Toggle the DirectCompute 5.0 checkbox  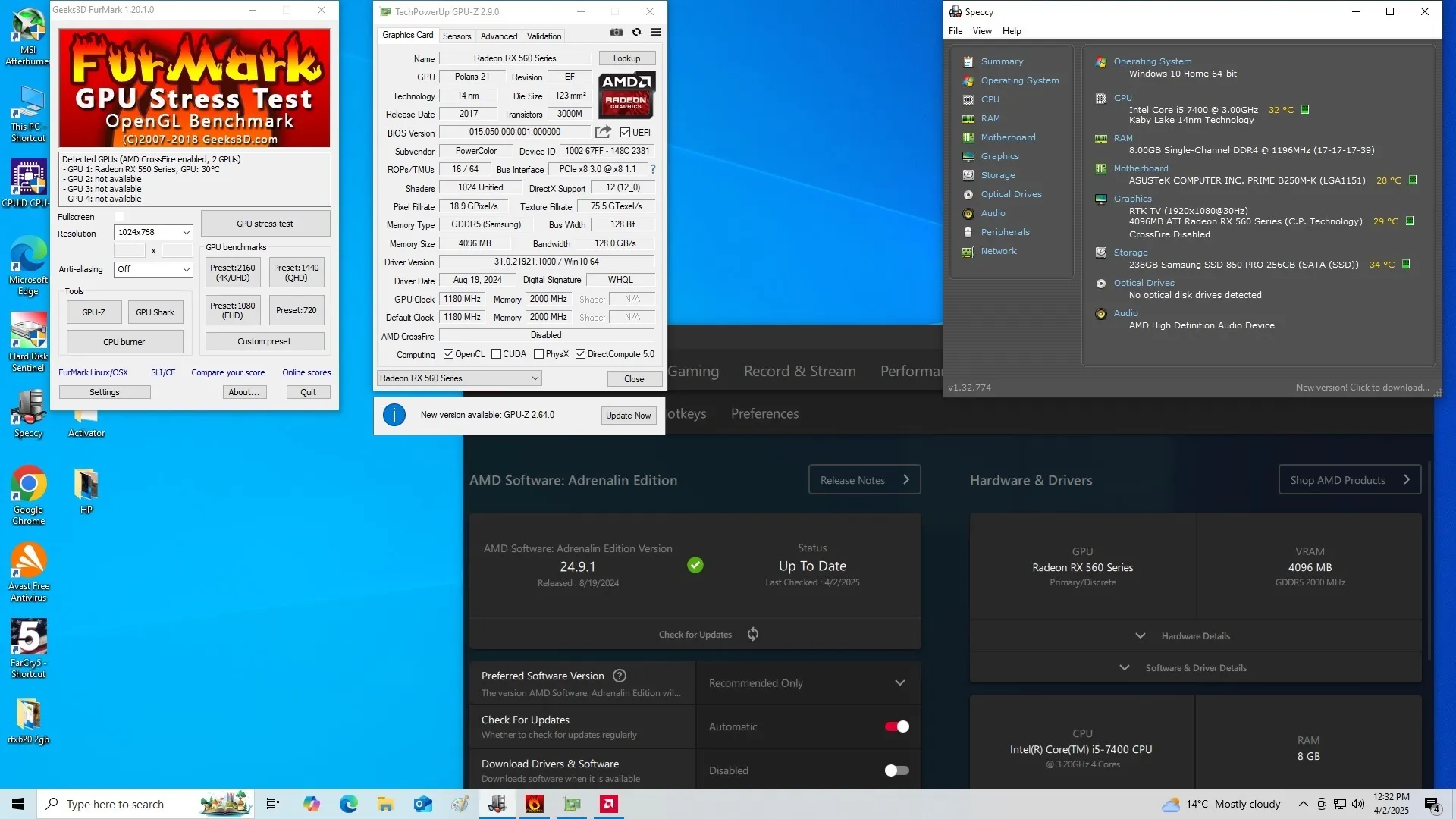(x=580, y=354)
